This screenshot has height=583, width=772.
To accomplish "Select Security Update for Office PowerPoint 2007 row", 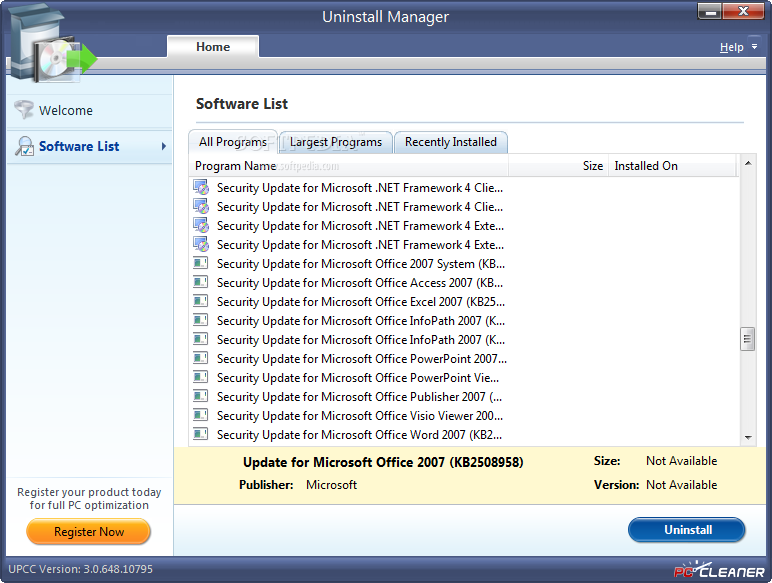I will [x=465, y=358].
